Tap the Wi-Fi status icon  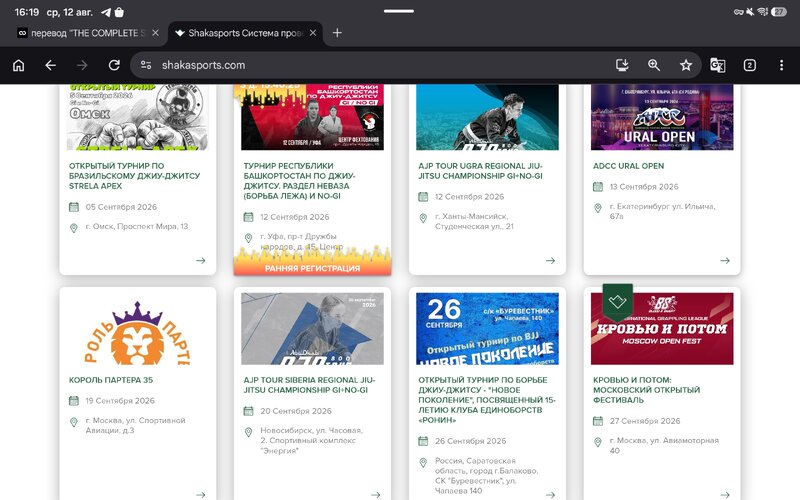[762, 12]
